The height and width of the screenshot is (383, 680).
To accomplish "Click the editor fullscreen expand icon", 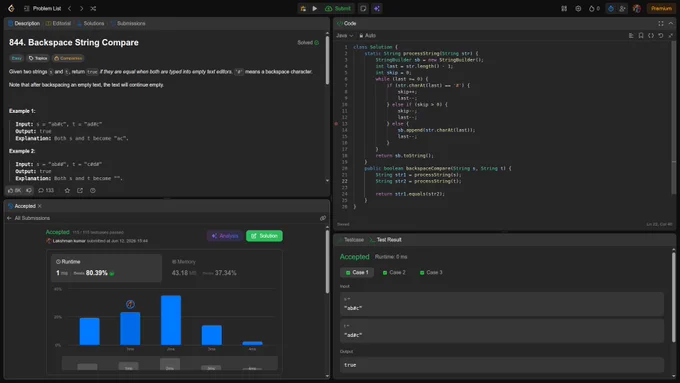I will [670, 36].
